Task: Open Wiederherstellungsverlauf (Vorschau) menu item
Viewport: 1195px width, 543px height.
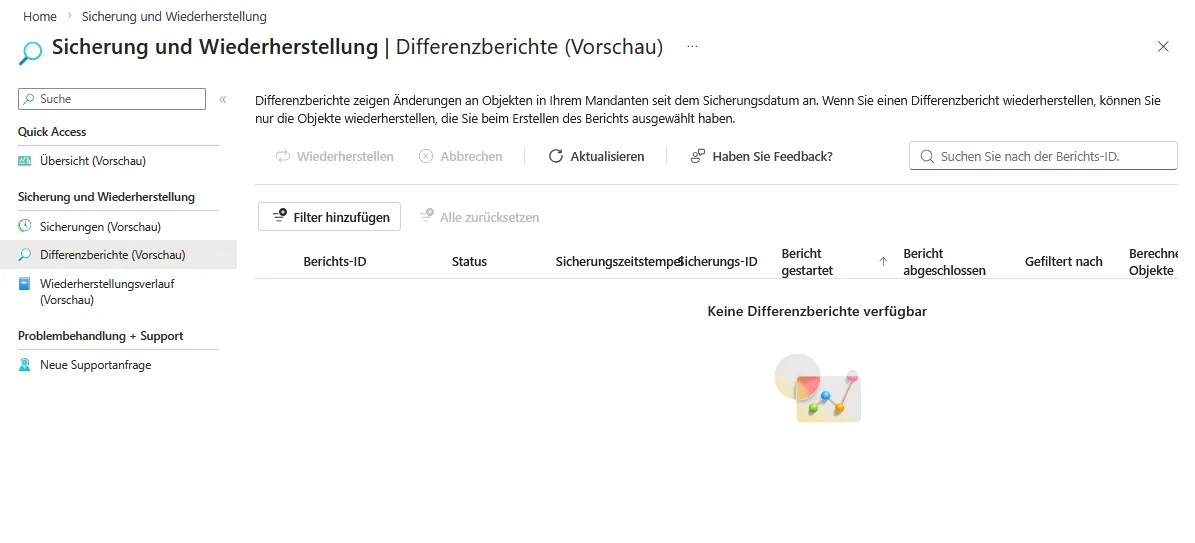Action: (107, 291)
